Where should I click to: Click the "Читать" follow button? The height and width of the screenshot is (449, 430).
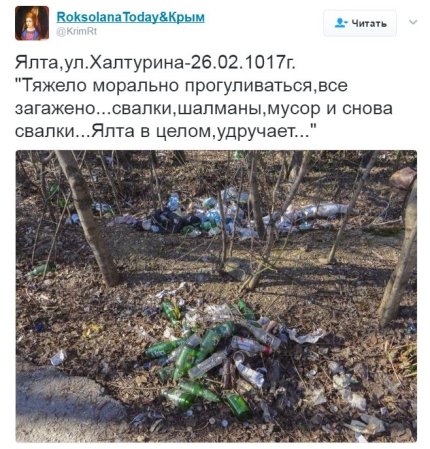click(360, 23)
